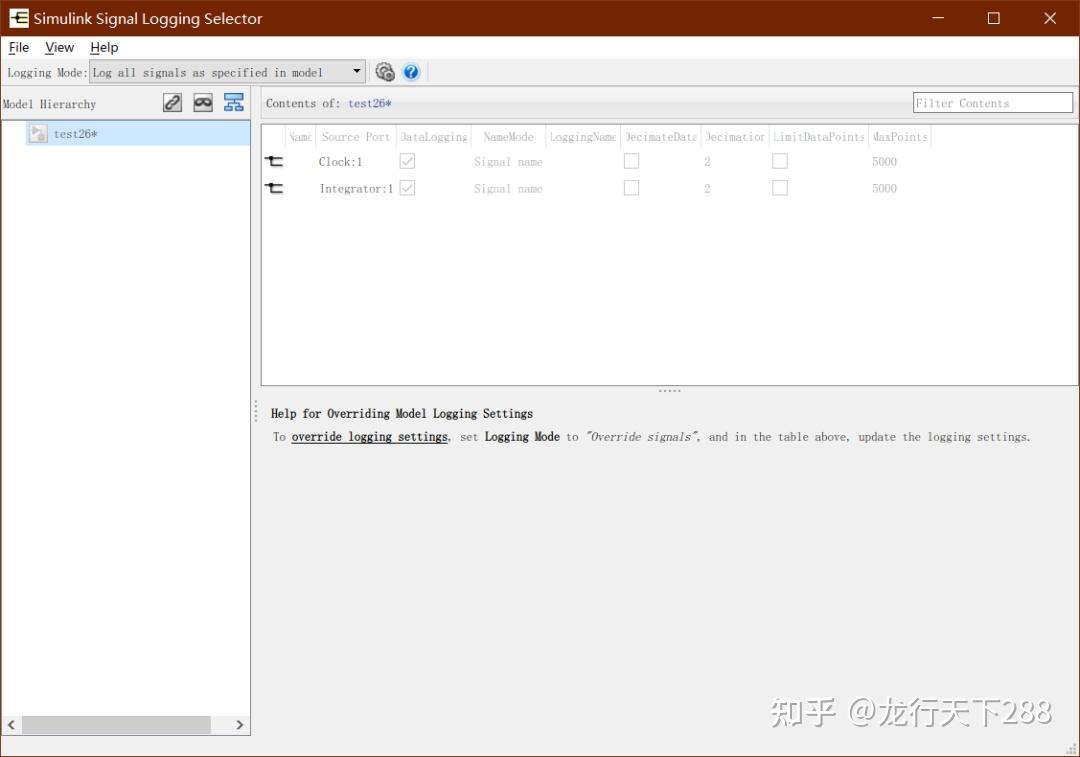Click the Decimation column header
The image size is (1080, 757).
(x=734, y=137)
